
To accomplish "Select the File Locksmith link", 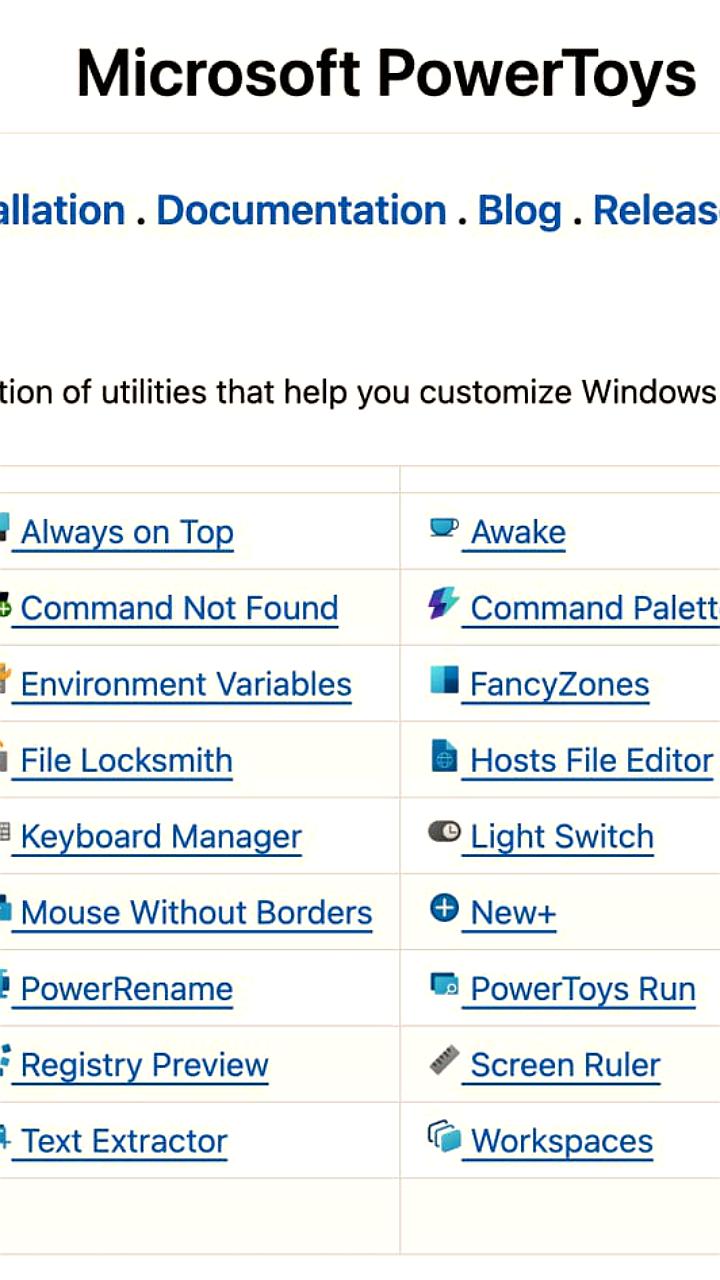I will click(126, 761).
